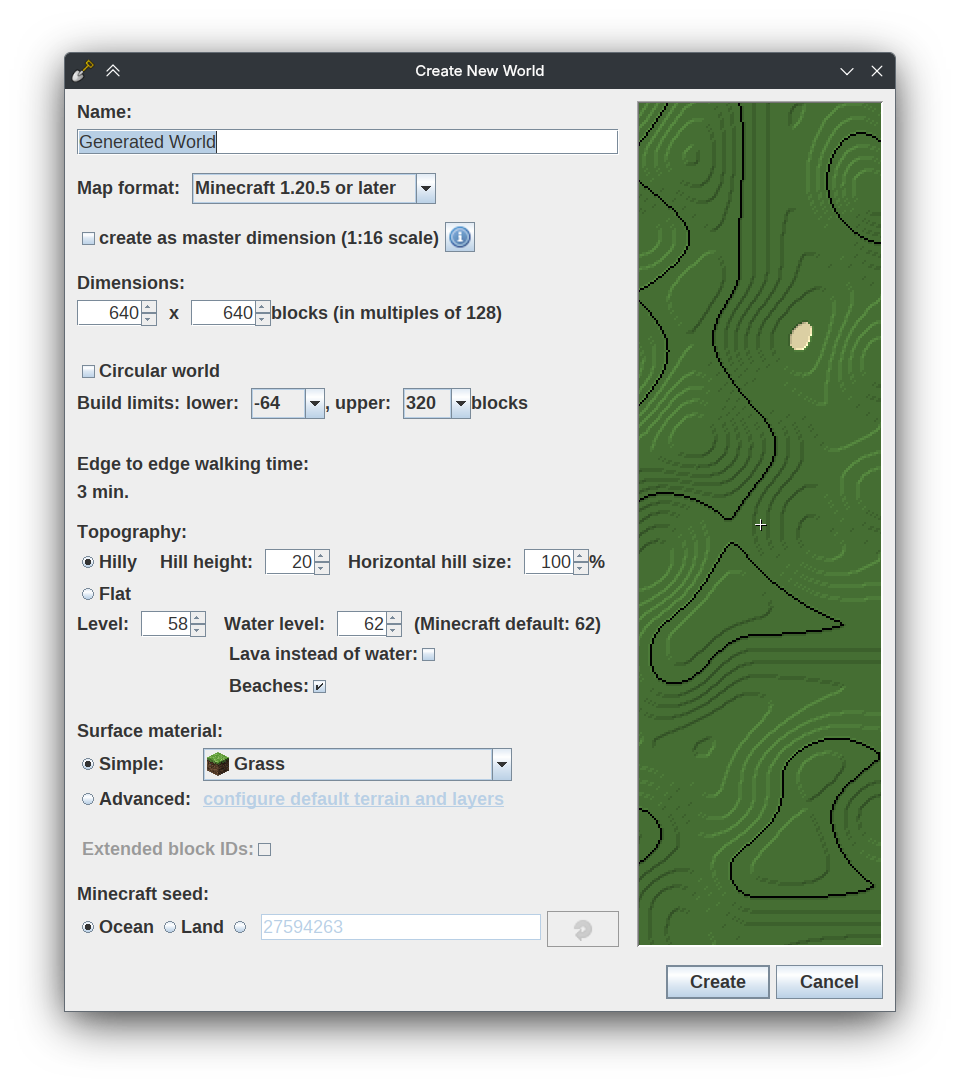The height and width of the screenshot is (1088, 960).
Task: Increase Hill height with up arrow
Action: tap(321, 556)
